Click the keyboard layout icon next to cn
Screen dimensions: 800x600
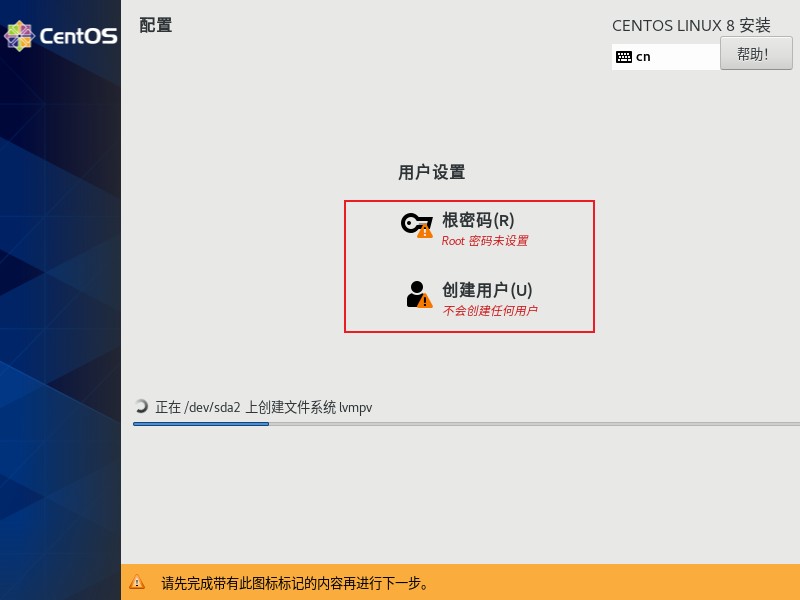point(623,57)
